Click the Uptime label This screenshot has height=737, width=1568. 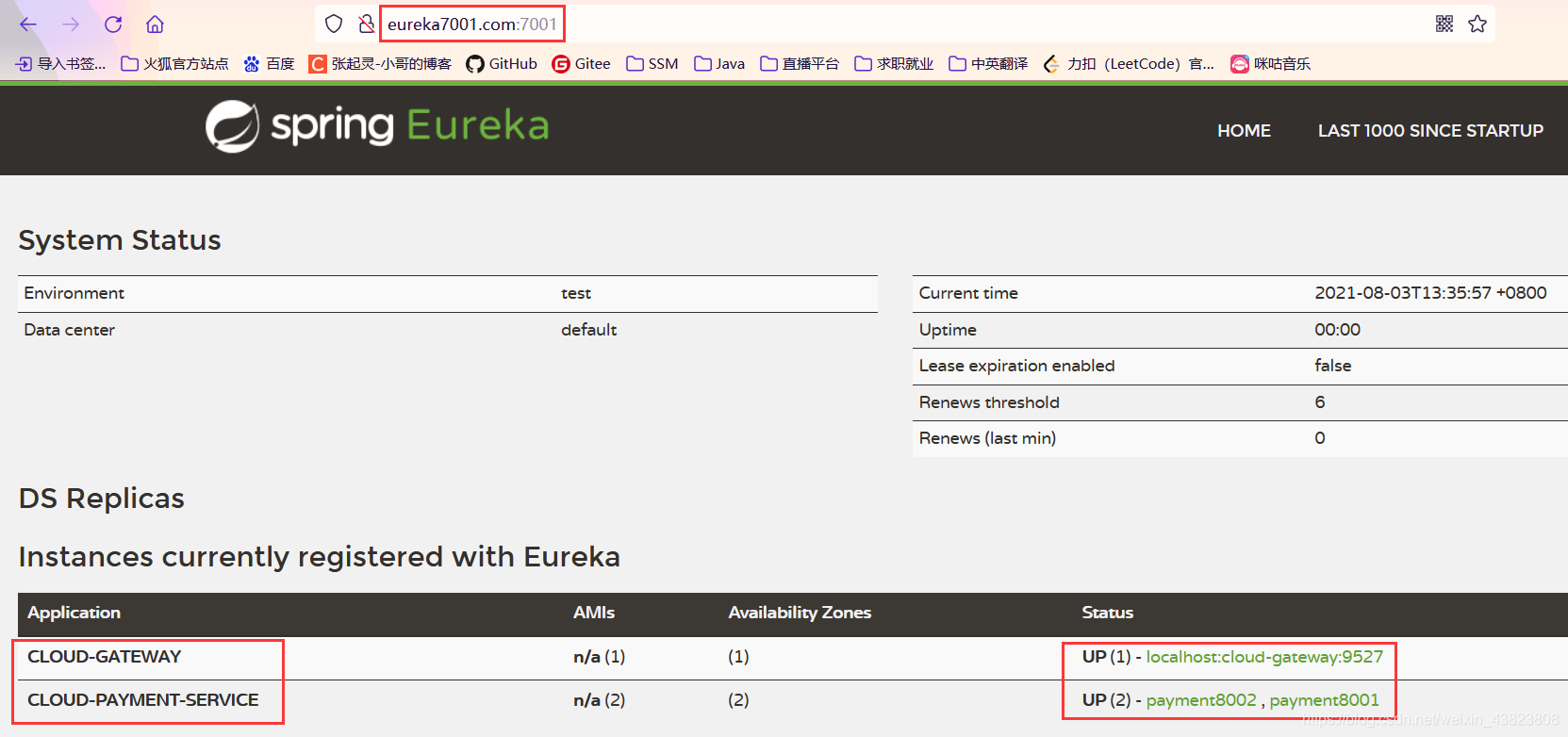[x=948, y=330]
